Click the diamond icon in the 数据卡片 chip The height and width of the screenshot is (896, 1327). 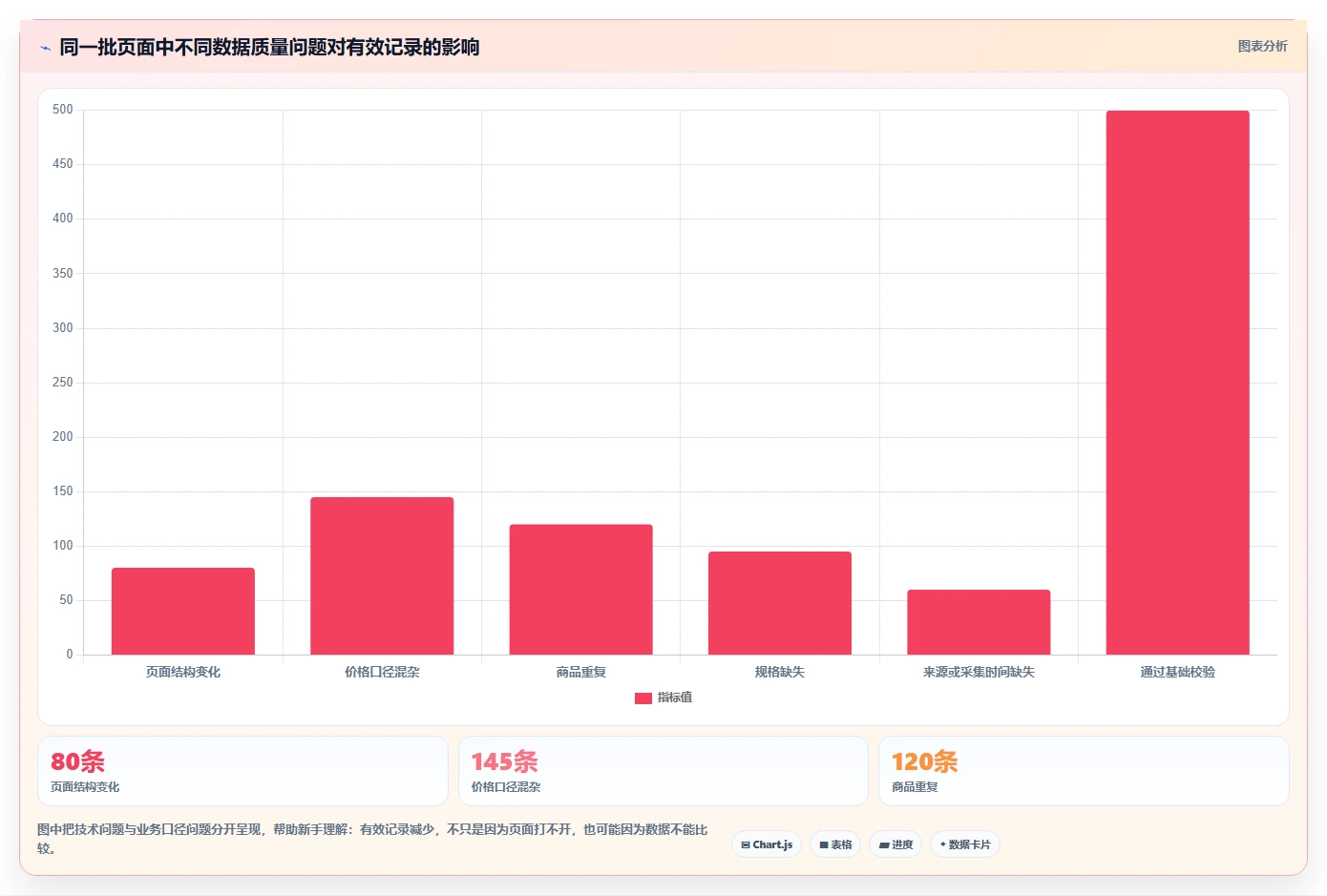pyautogui.click(x=943, y=844)
